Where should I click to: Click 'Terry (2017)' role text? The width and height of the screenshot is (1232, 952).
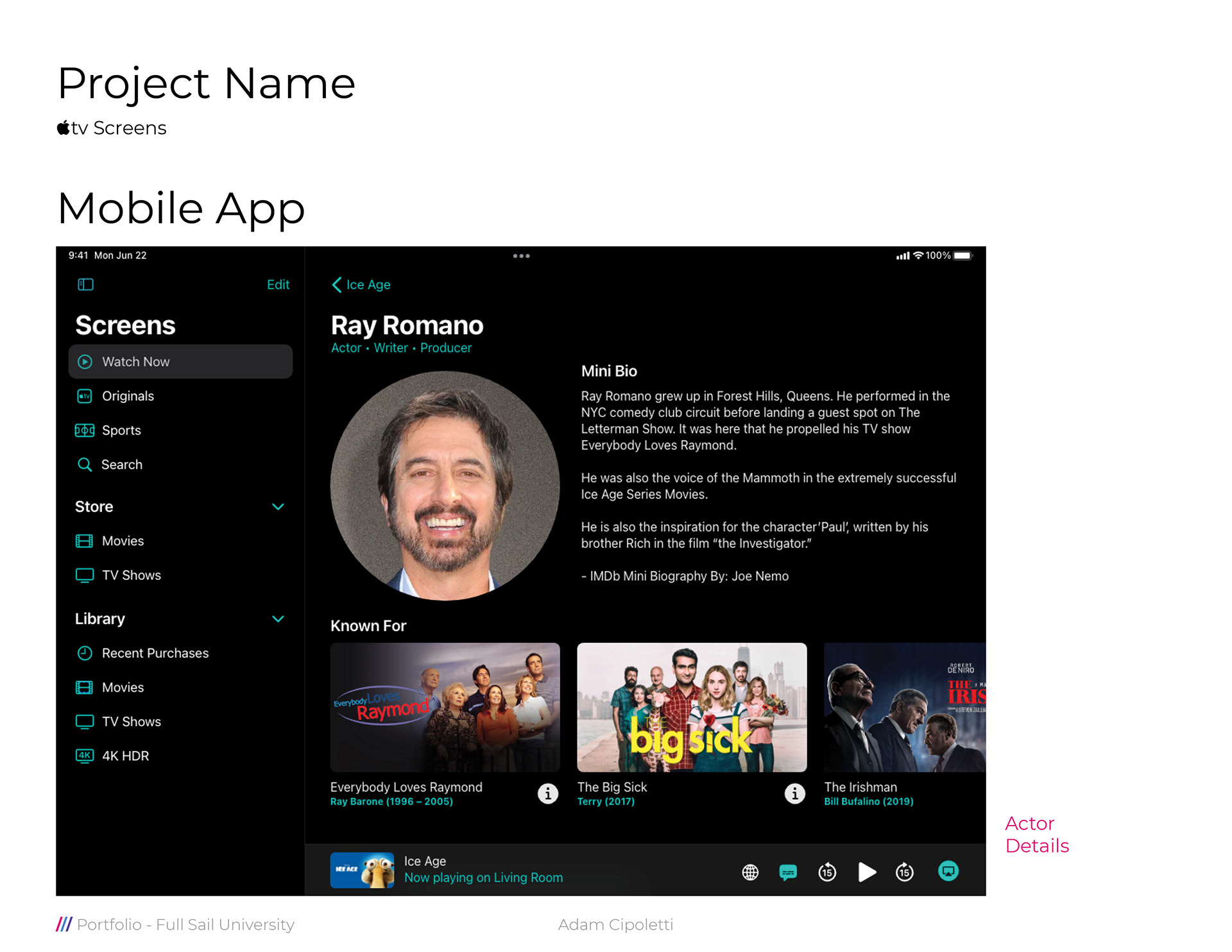click(606, 801)
